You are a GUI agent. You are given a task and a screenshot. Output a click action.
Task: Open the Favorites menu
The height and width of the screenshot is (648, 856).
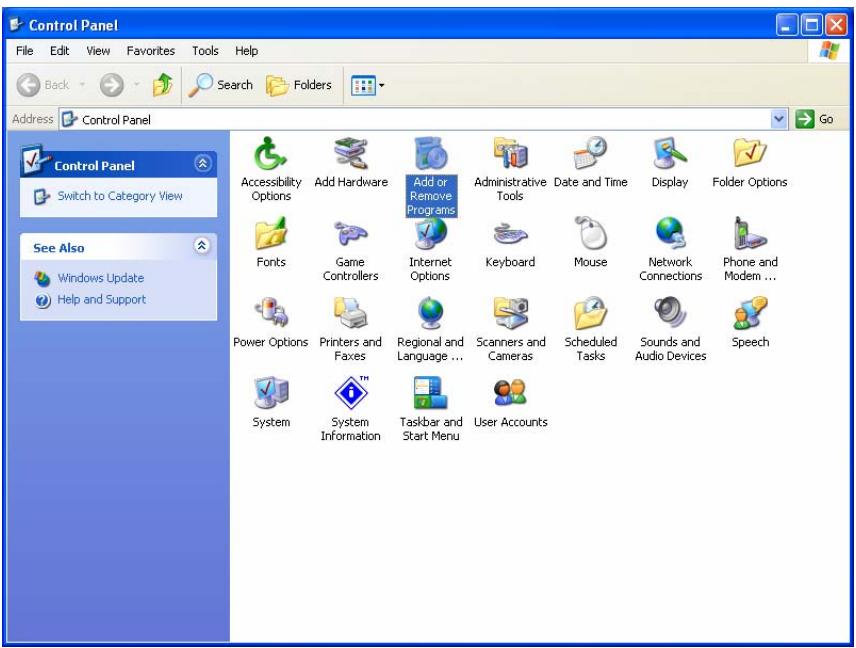click(151, 51)
